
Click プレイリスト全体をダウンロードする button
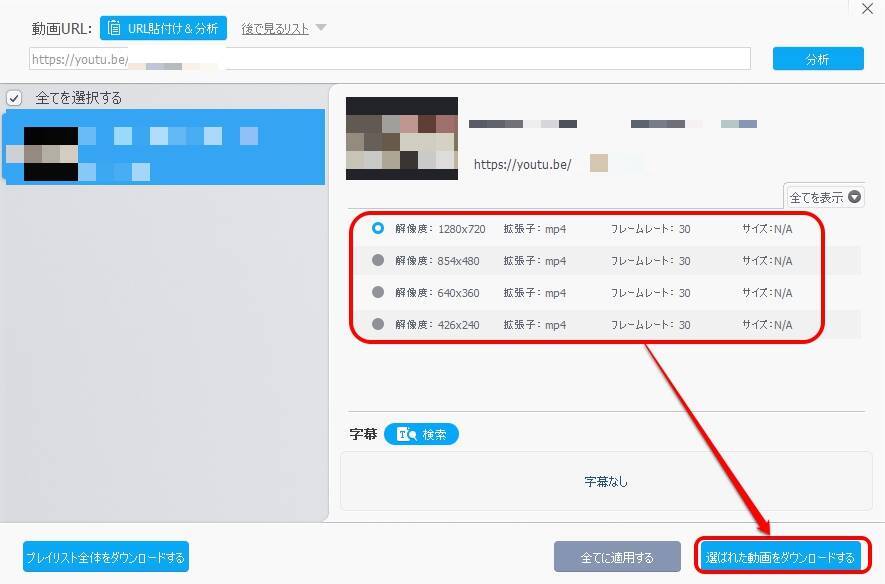105,557
